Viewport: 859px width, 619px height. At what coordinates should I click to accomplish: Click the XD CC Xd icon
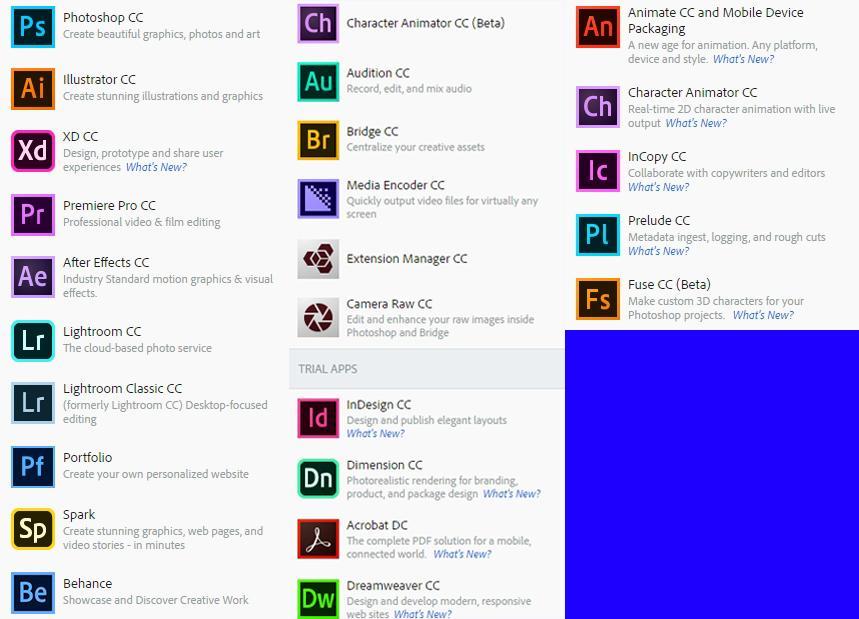coord(33,151)
